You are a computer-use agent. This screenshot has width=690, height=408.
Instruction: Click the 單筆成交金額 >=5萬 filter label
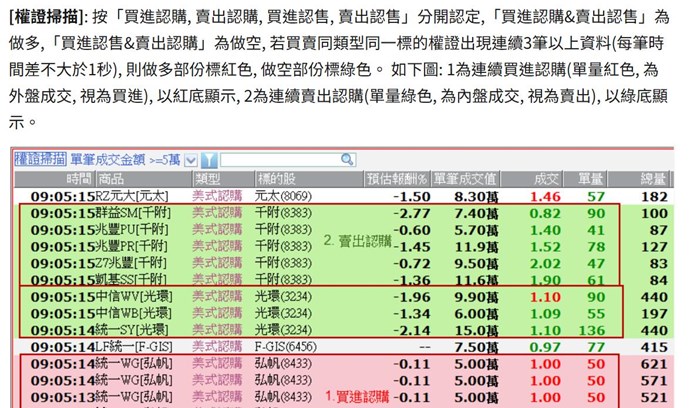coord(125,160)
